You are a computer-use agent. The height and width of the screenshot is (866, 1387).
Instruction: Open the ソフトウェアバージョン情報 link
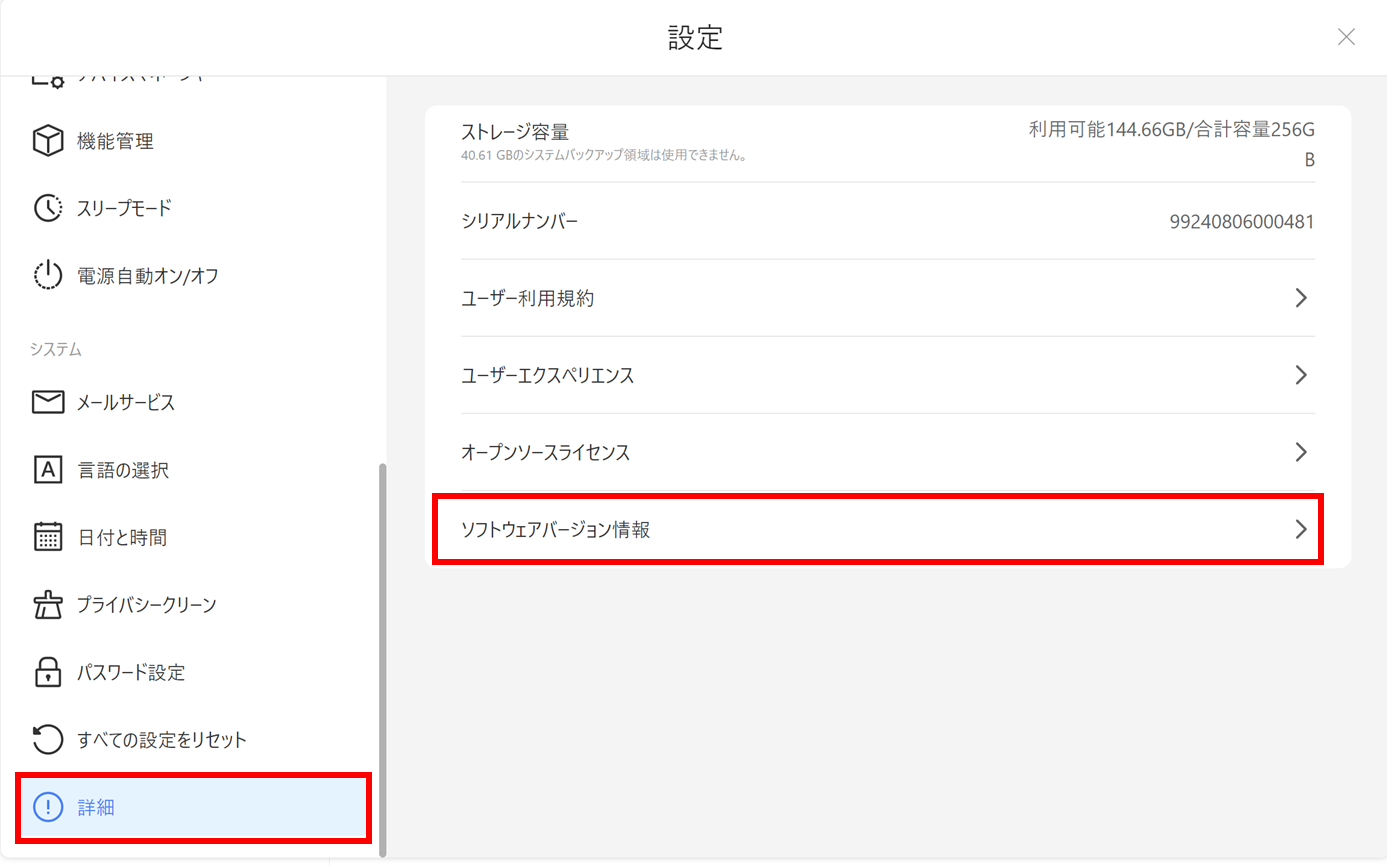tap(555, 530)
